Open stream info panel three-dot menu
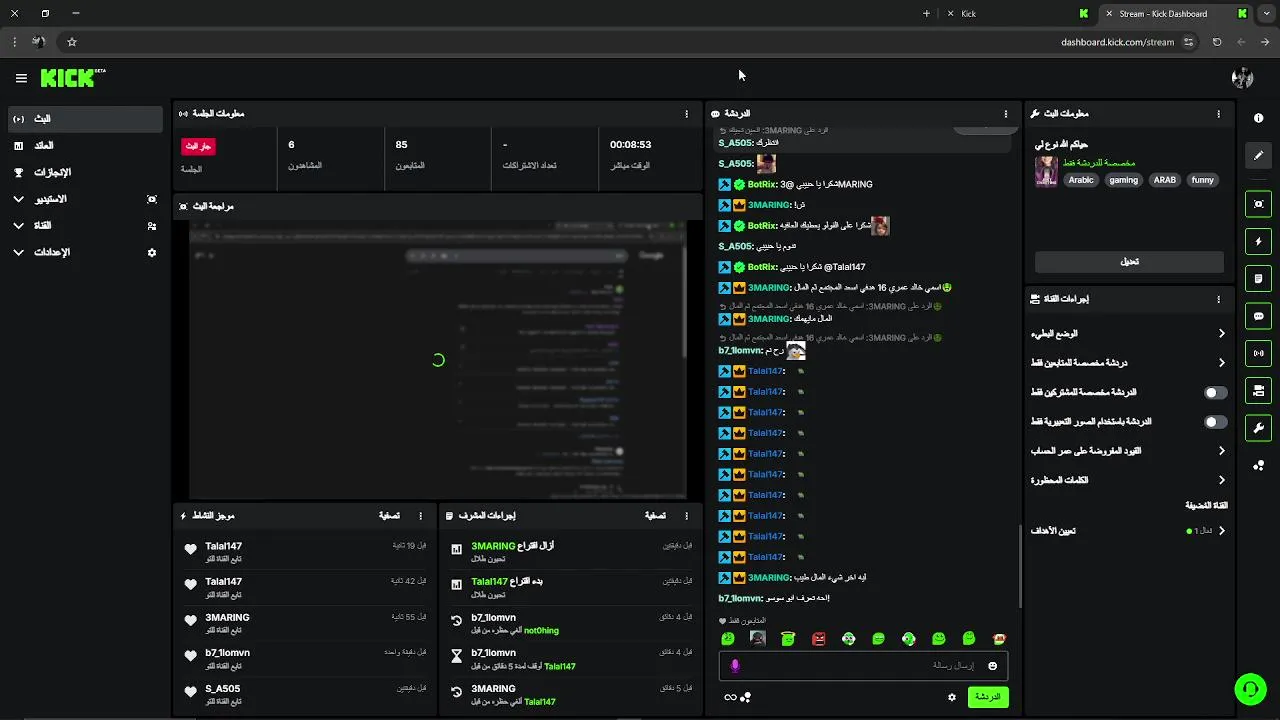The width and height of the screenshot is (1280, 720). pos(1218,114)
